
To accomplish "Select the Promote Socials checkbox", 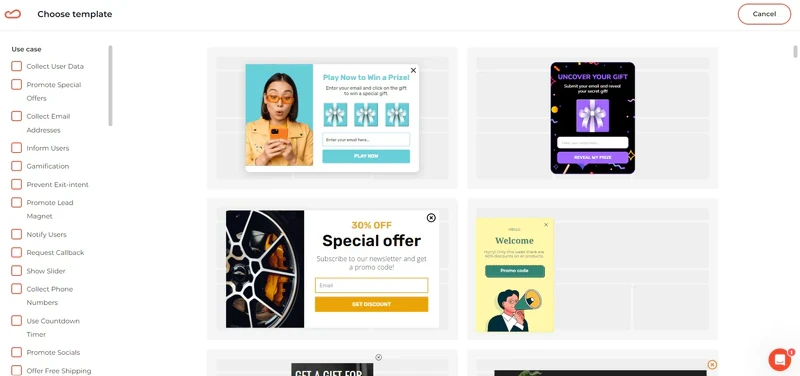I will (x=17, y=353).
